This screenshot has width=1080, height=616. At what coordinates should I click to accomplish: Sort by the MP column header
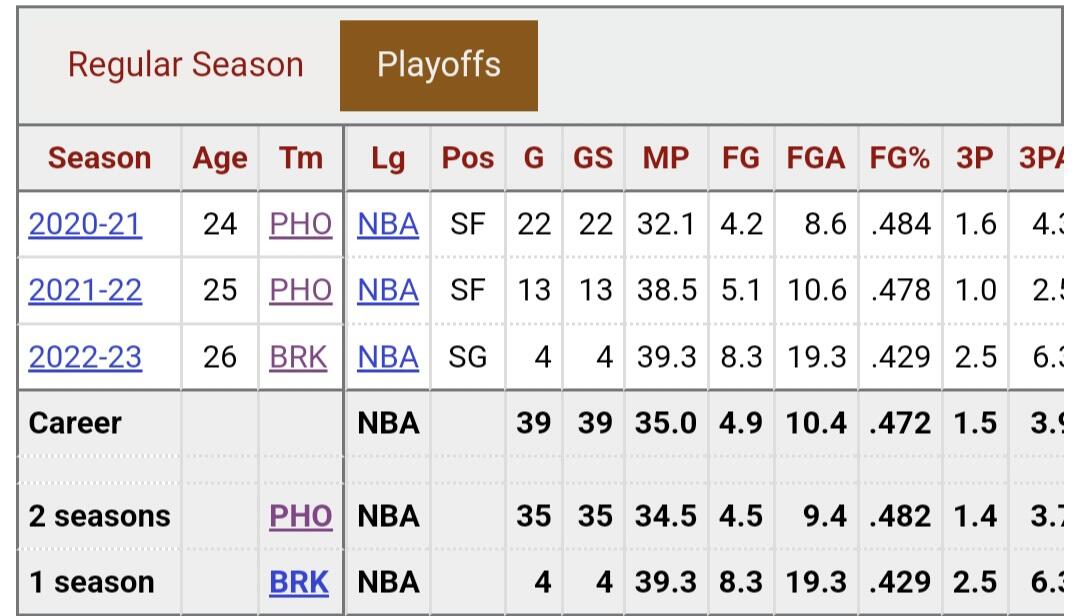tap(665, 158)
